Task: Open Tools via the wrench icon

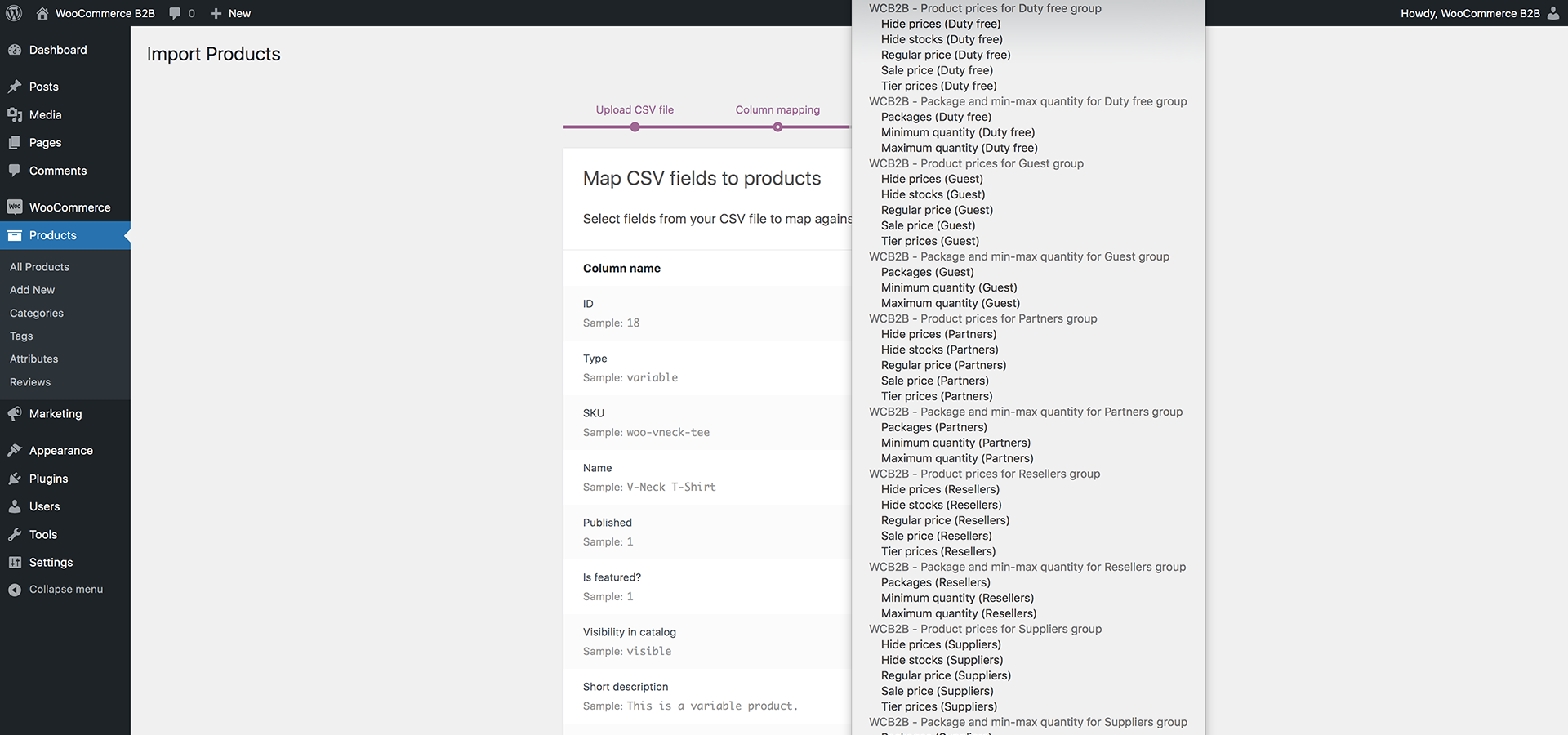Action: click(16, 534)
